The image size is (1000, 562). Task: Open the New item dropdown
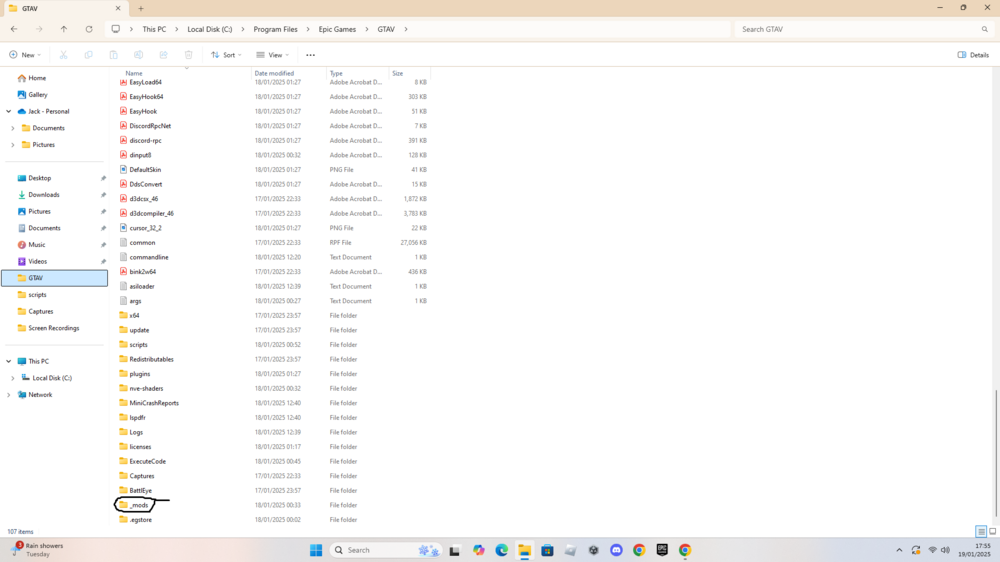pos(26,55)
